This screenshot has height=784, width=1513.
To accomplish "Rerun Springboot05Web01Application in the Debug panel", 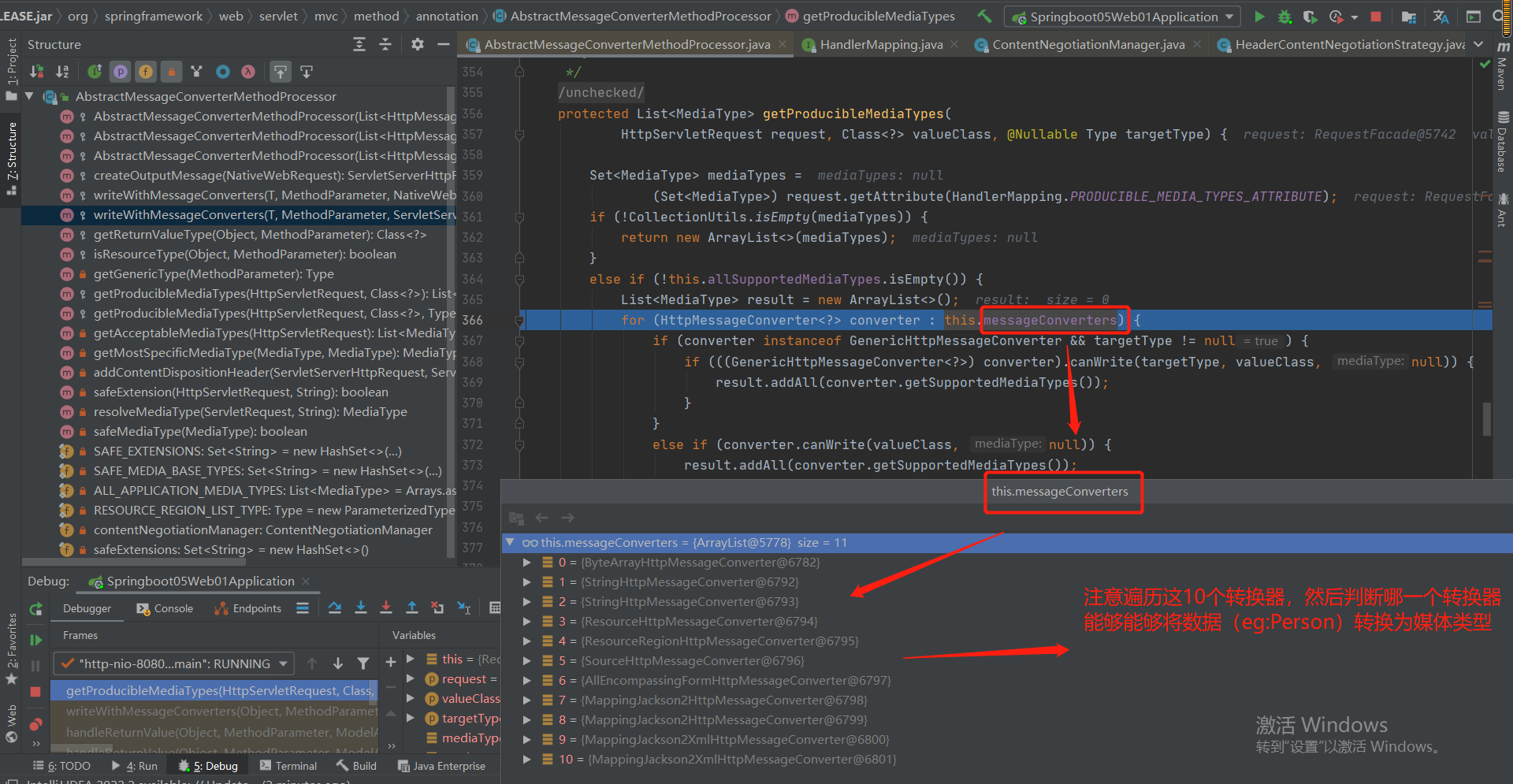I will [x=35, y=609].
